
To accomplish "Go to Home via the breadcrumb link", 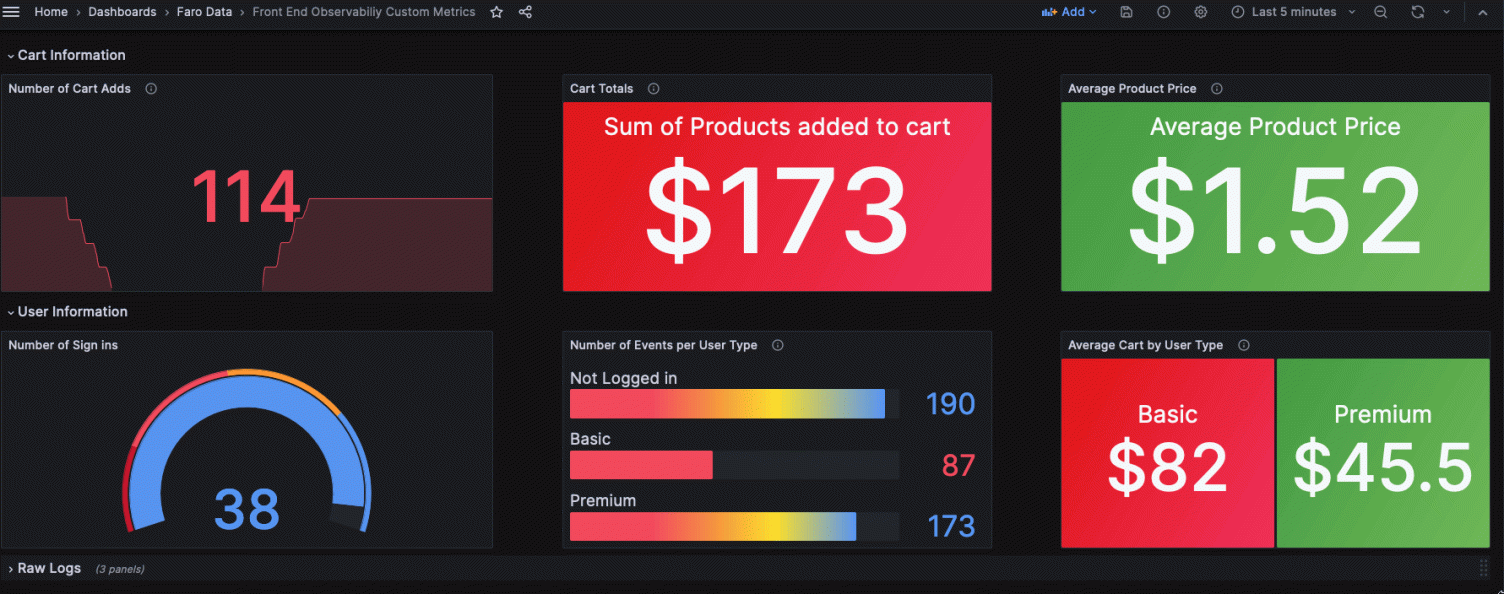I will point(50,11).
